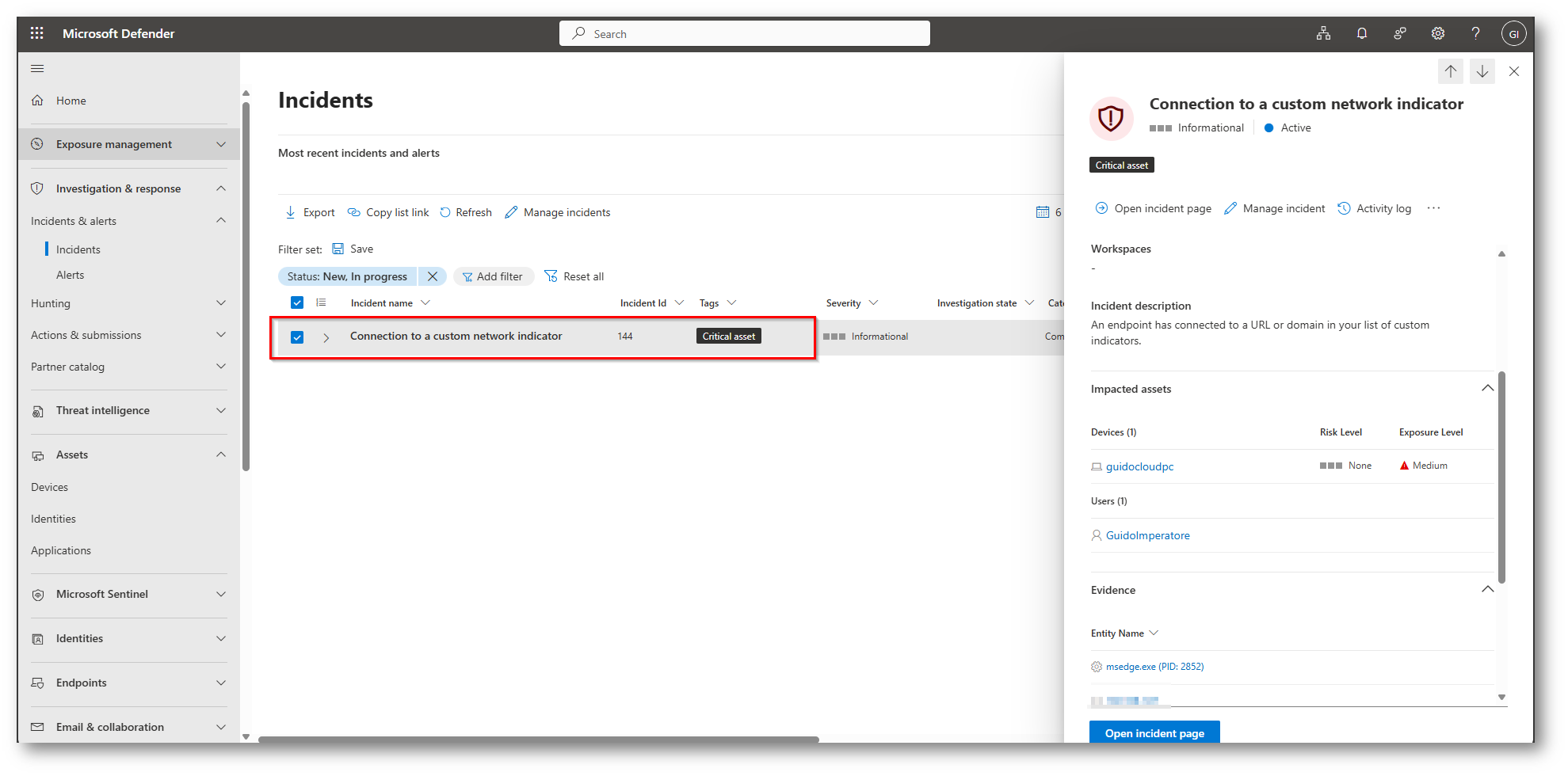The width and height of the screenshot is (1568, 776).
Task: Click Manage incident in flyout
Action: click(1274, 208)
